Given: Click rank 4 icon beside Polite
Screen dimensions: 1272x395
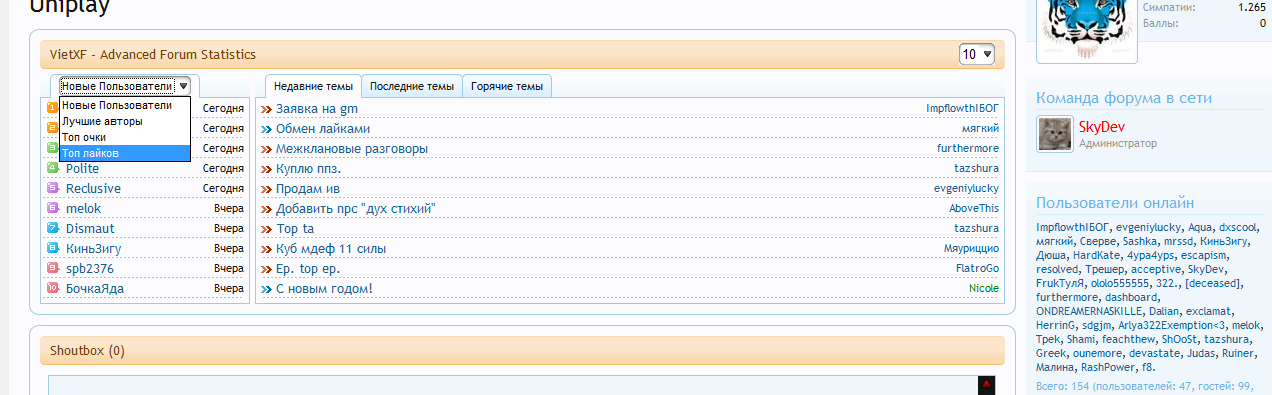Looking at the screenshot, I should [52, 168].
